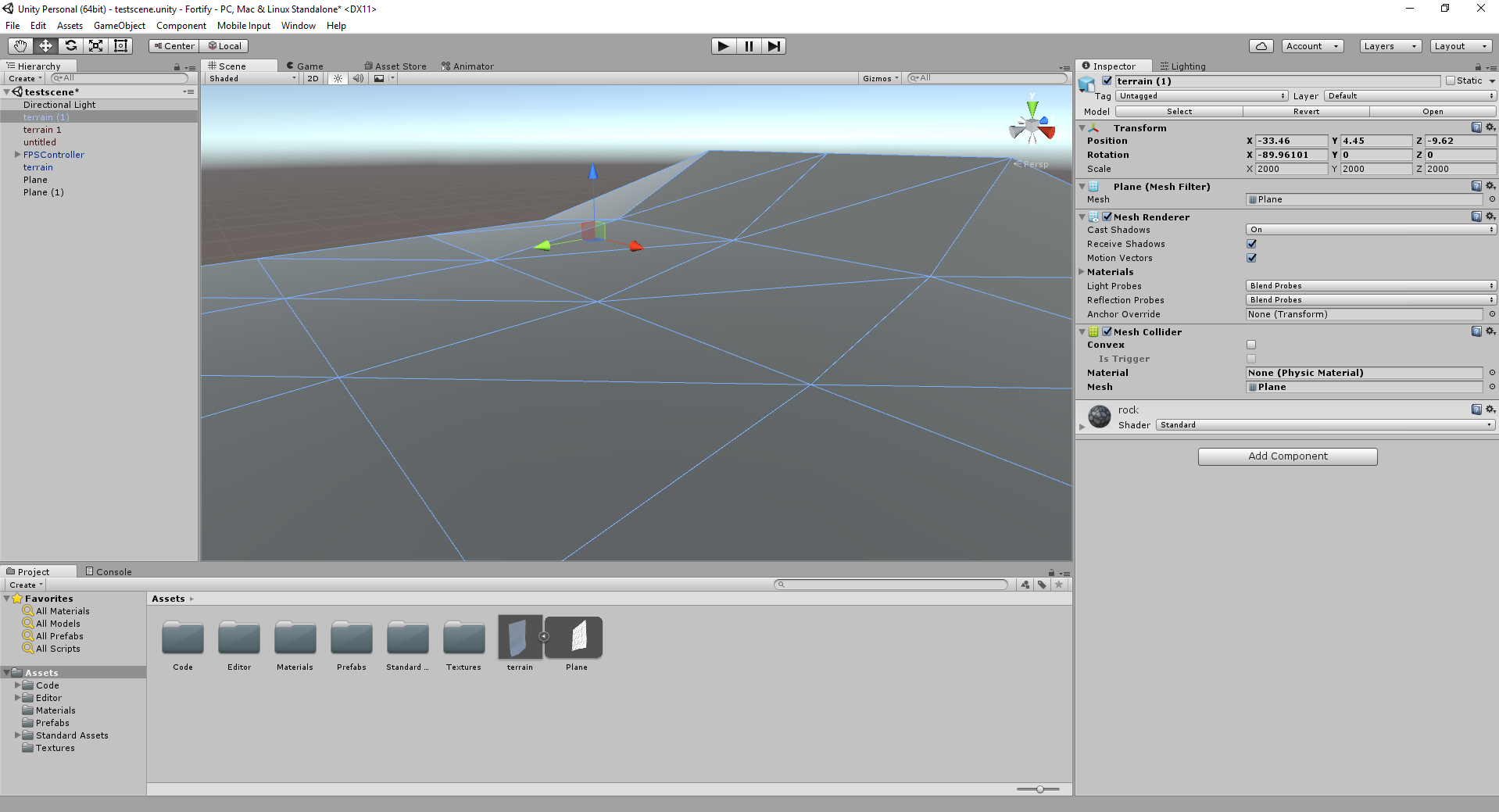1499x812 pixels.
Task: Toggle the Static checkbox
Action: (x=1451, y=80)
